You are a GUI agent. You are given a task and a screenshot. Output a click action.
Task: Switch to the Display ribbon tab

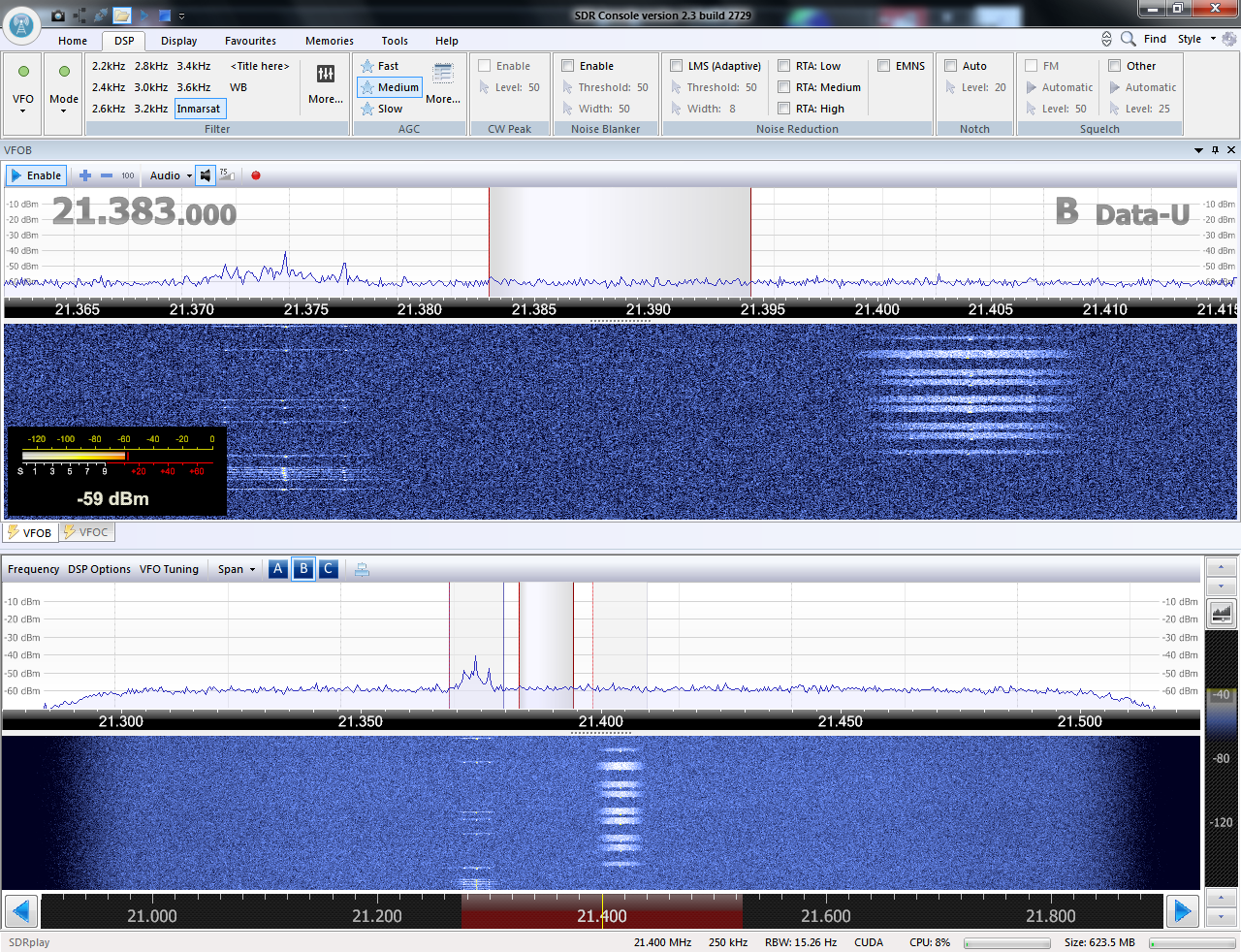tap(178, 41)
